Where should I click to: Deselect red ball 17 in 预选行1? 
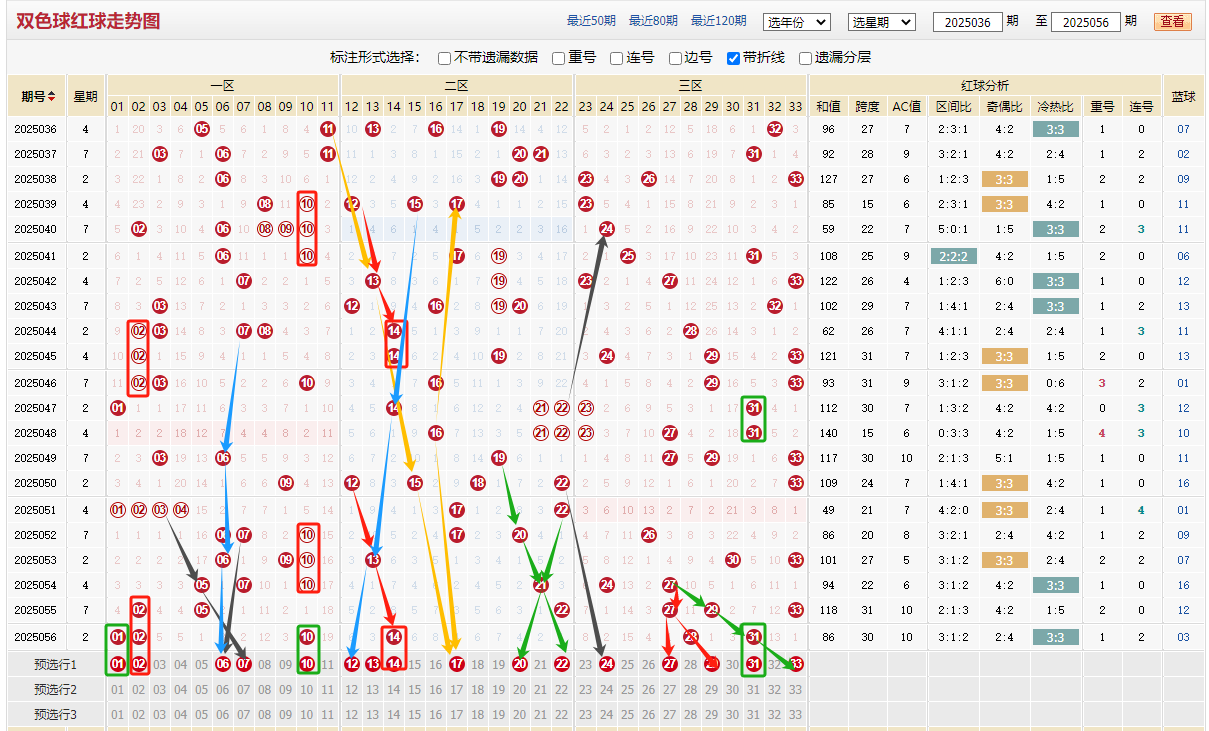pyautogui.click(x=457, y=664)
